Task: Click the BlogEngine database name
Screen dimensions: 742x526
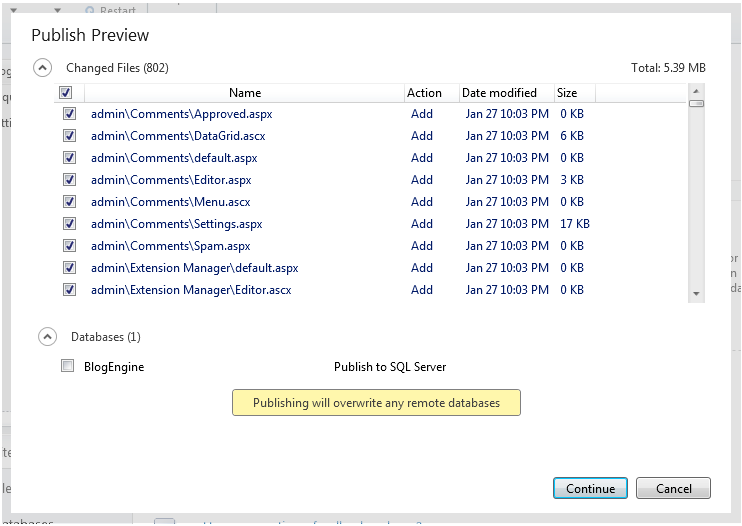Action: point(114,367)
